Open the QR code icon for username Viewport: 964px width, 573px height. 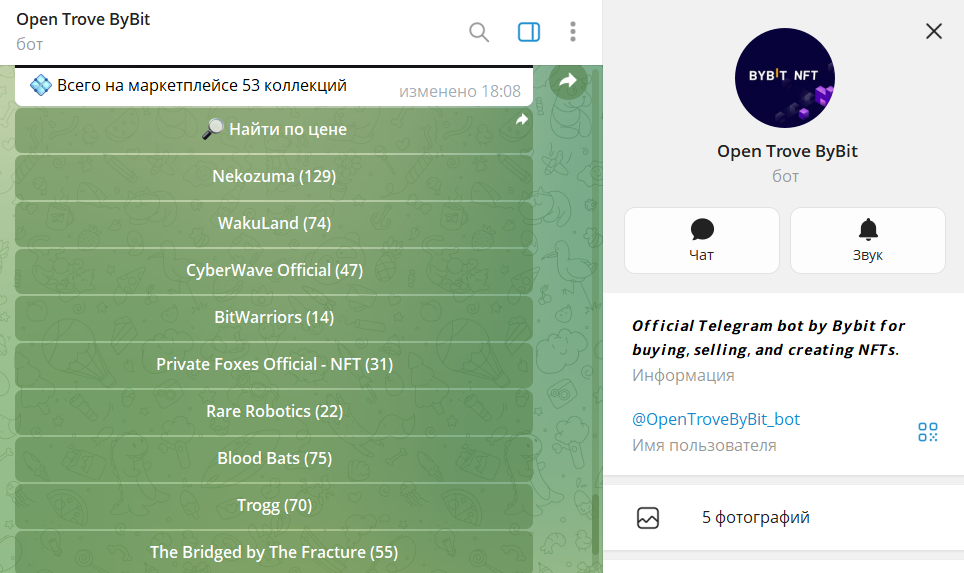point(927,432)
